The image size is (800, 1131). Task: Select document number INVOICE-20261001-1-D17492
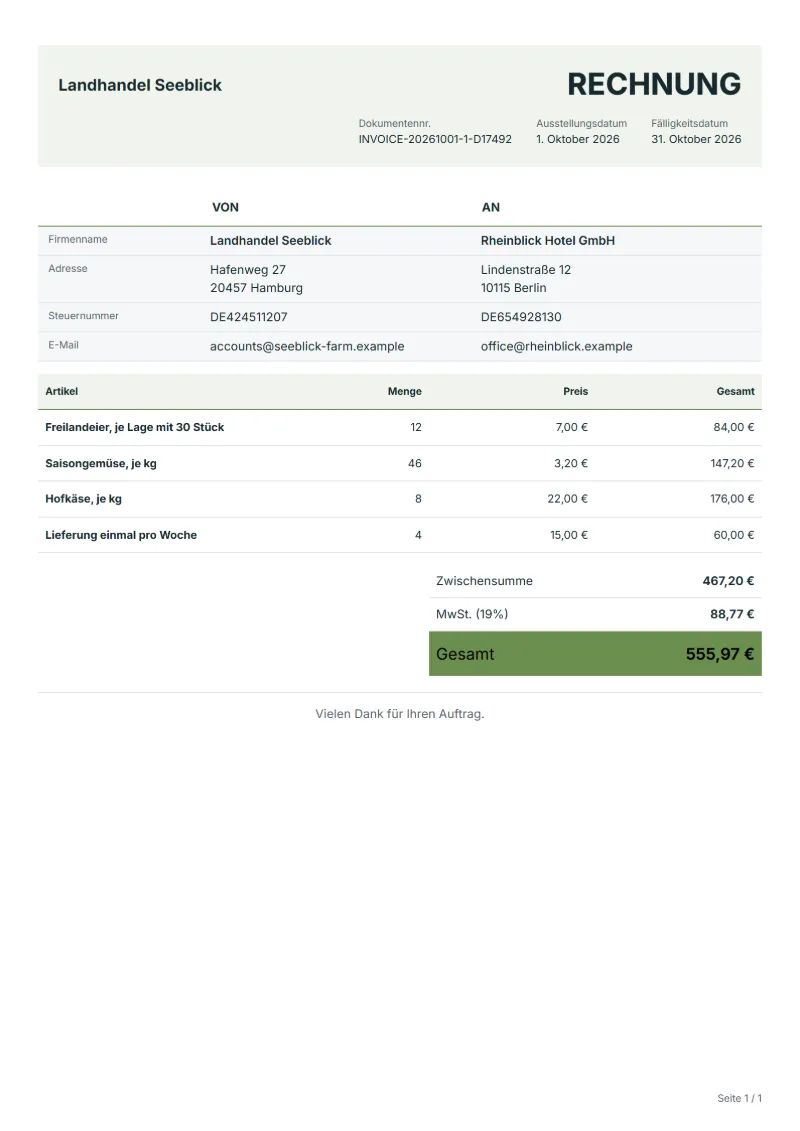435,139
